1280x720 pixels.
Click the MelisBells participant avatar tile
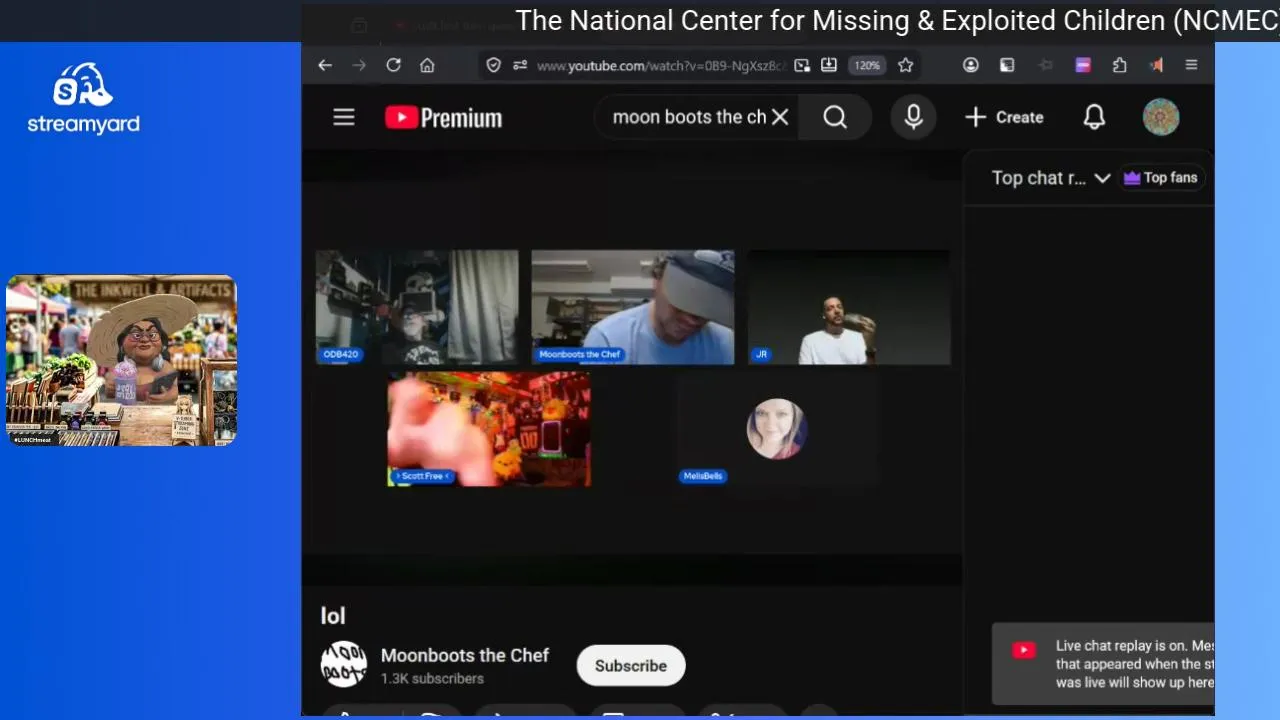point(777,430)
